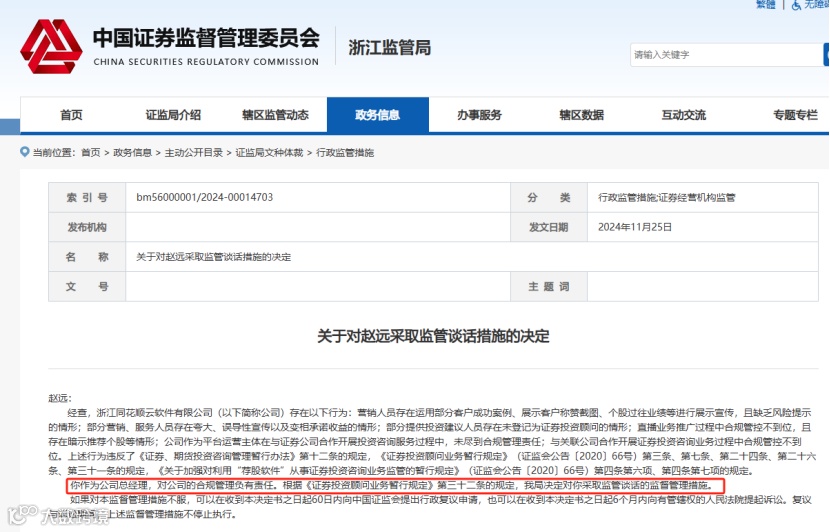Open the 互动交流 navigation tab
This screenshot has width=830, height=532.
[x=684, y=115]
